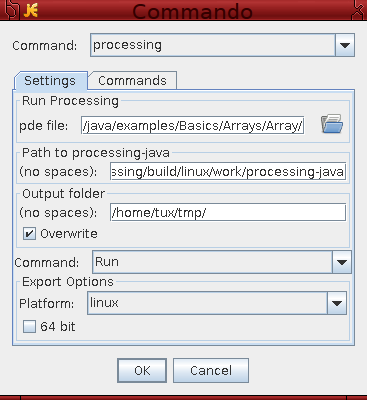Click the Output folder text field
This screenshot has height=400, width=367.
pyautogui.click(x=228, y=212)
